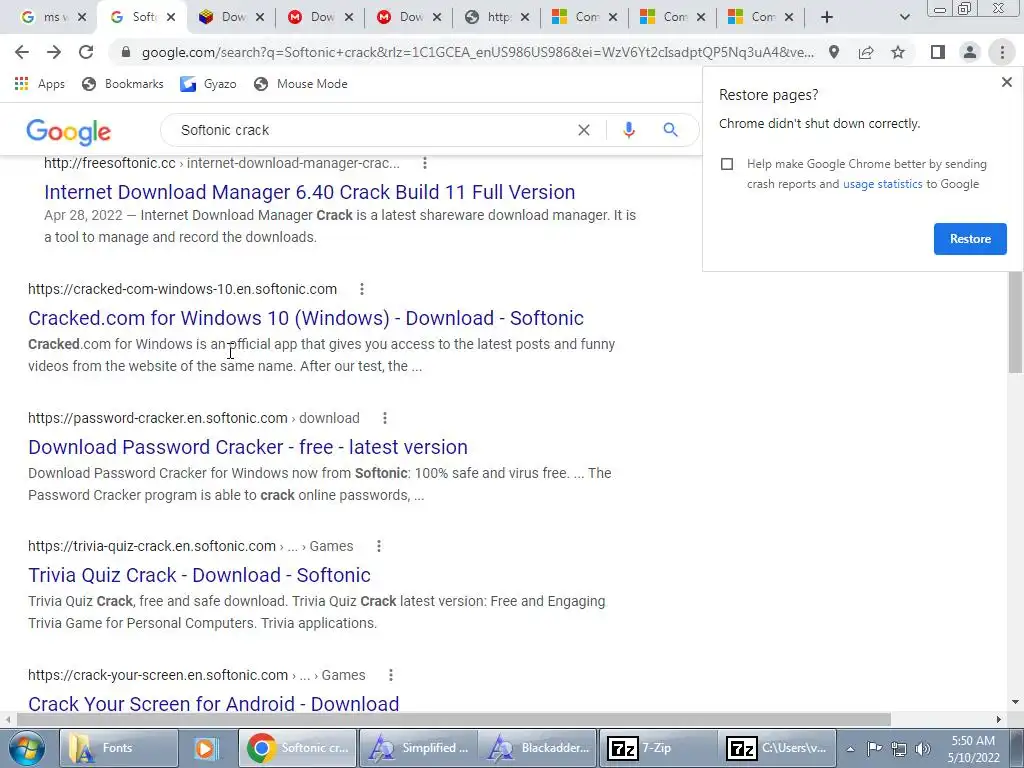Open the Mouse Mode bookmark

point(301,84)
